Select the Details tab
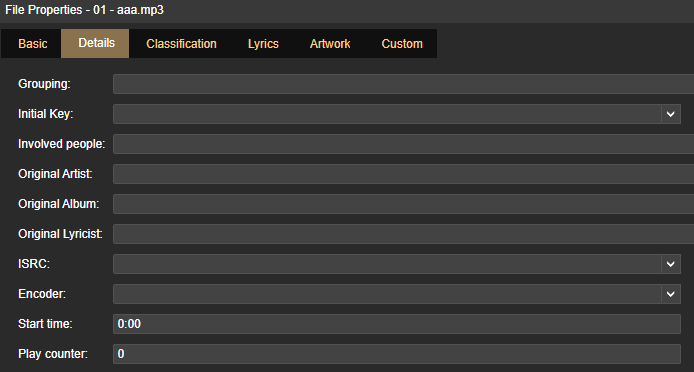The width and height of the screenshot is (694, 372). point(96,43)
